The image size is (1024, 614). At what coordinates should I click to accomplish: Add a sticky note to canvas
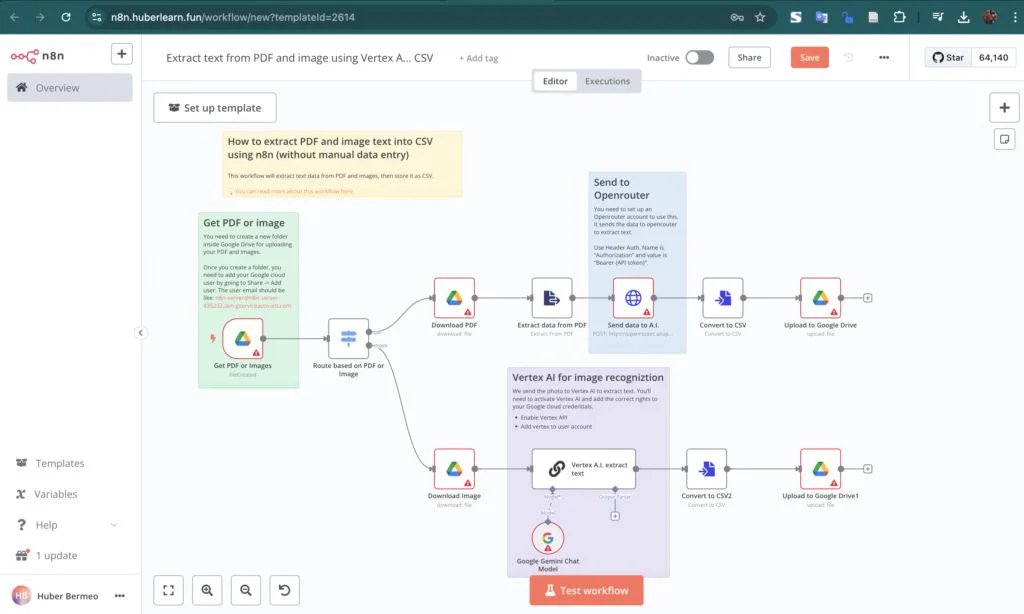pos(1004,139)
